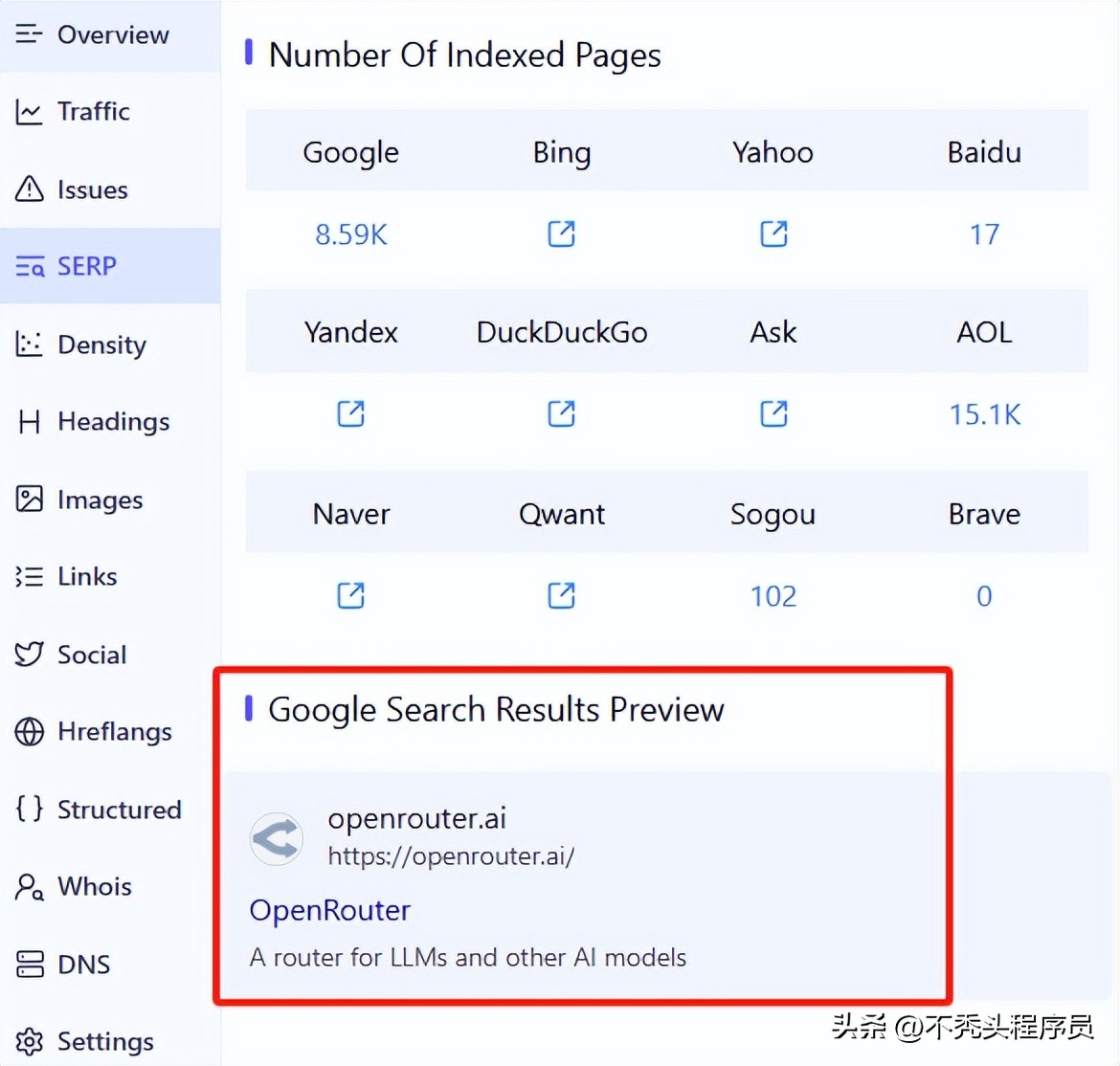Open the Headings sidebar item
This screenshot has height=1066, width=1120.
point(113,422)
